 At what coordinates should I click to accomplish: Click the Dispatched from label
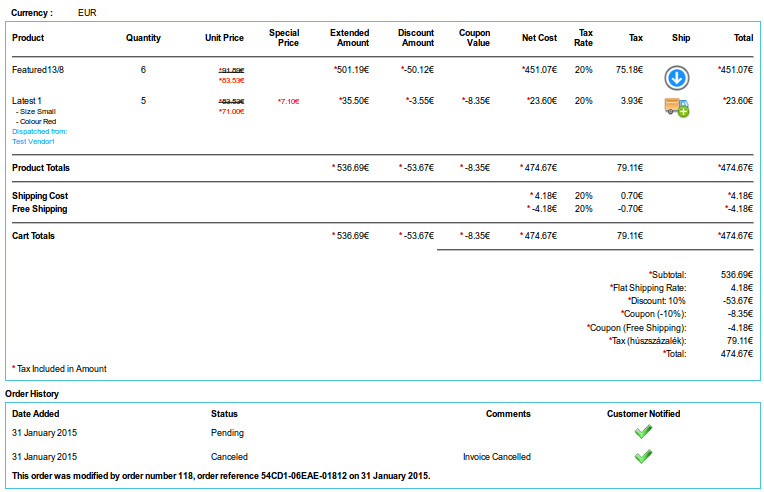click(x=40, y=132)
